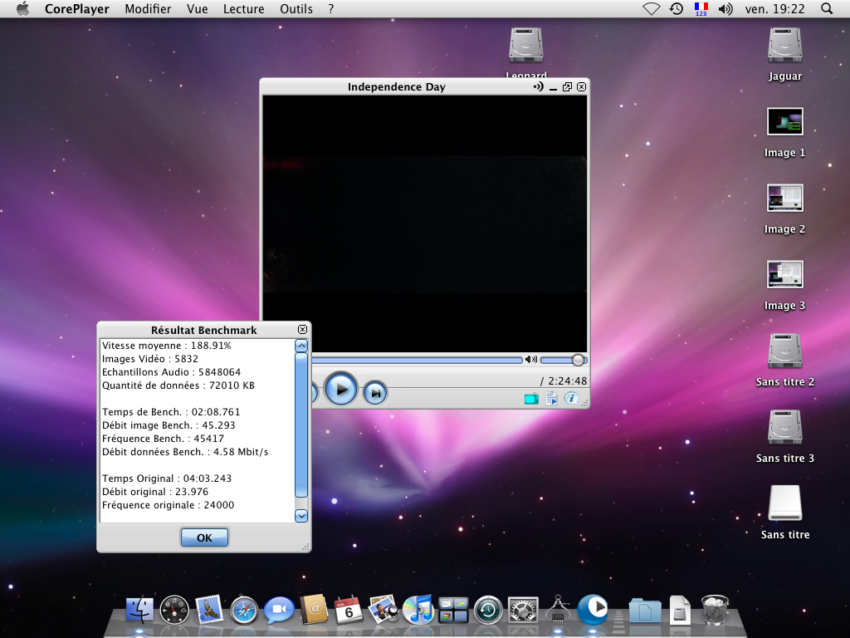
Task: Open System Preferences from the Dock
Action: coord(523,610)
